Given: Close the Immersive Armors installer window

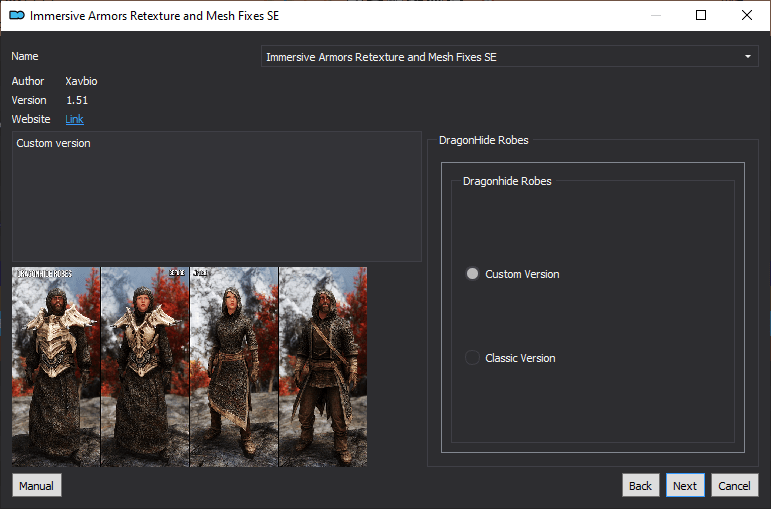Looking at the screenshot, I should click(x=747, y=16).
